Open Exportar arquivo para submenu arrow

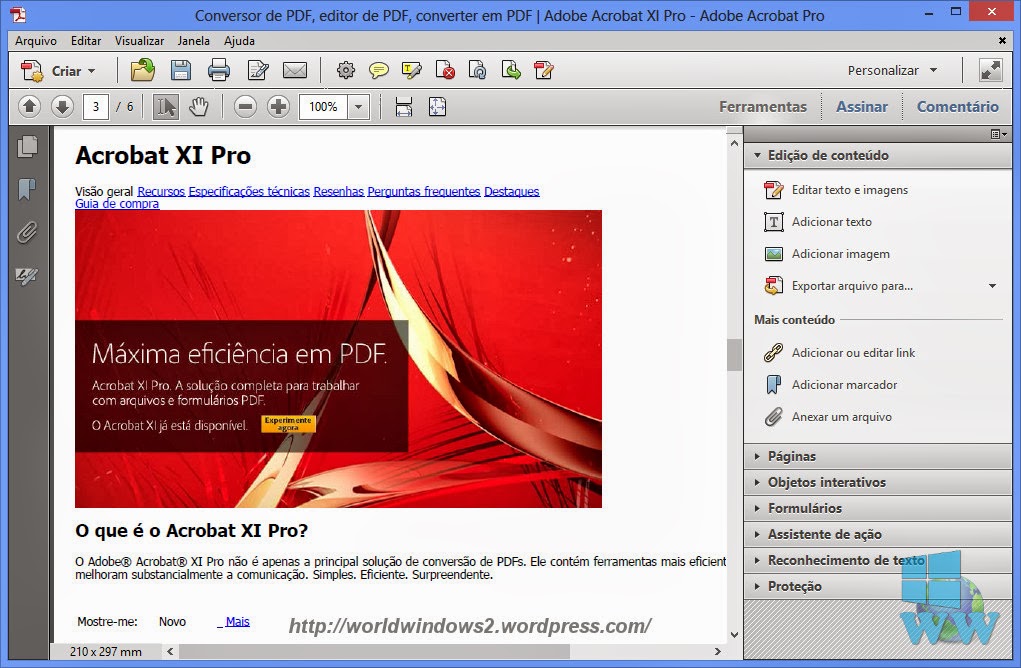coord(992,286)
